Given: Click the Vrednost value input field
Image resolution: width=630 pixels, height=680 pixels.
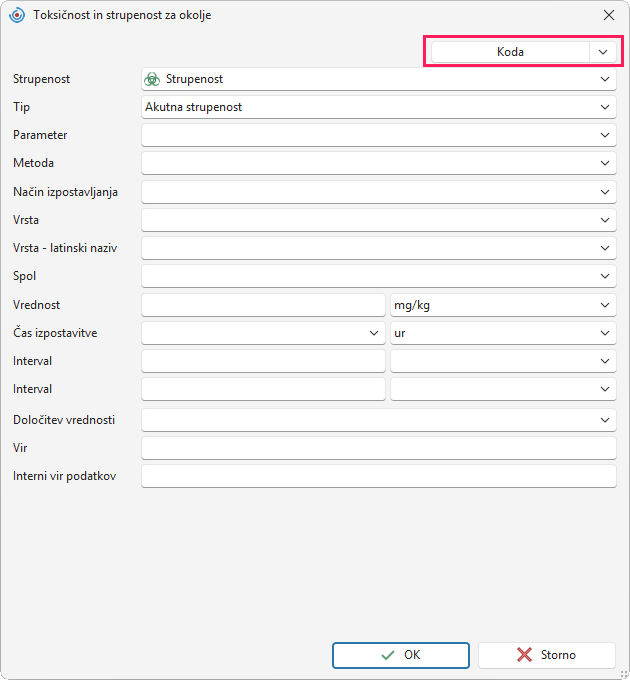Looking at the screenshot, I should [263, 305].
